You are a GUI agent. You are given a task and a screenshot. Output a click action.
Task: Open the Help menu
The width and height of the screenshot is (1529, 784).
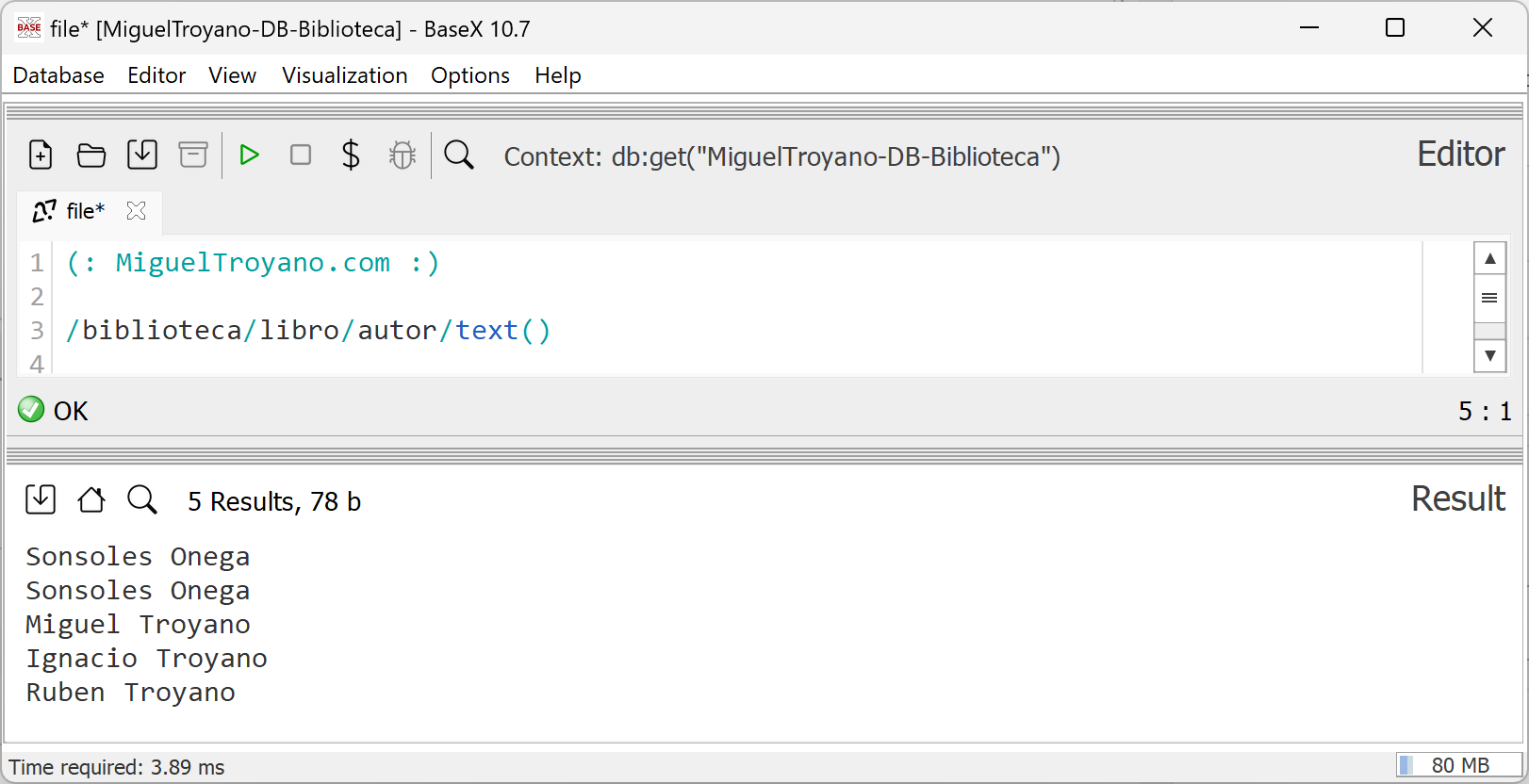point(558,75)
